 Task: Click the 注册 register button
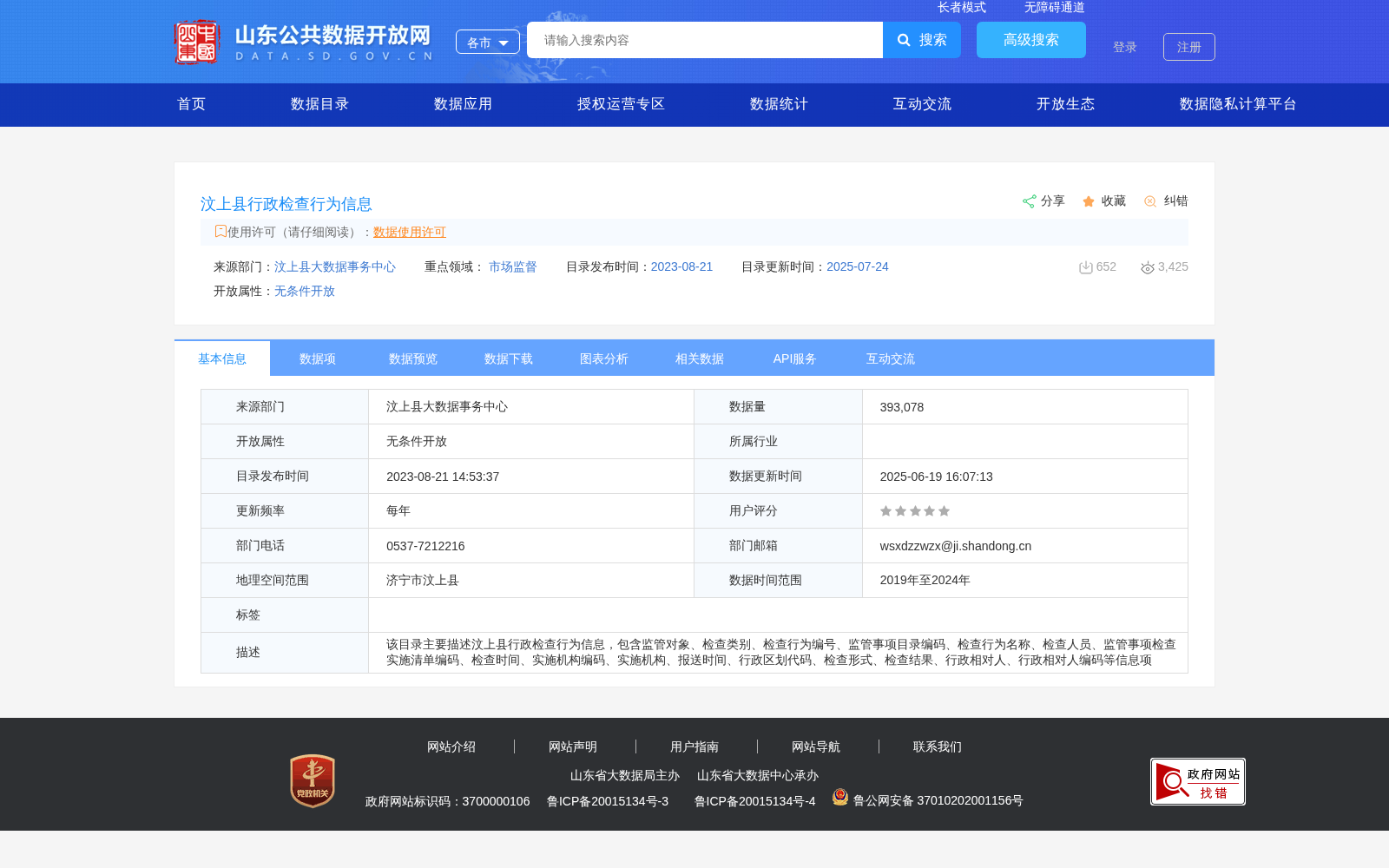click(x=1188, y=47)
